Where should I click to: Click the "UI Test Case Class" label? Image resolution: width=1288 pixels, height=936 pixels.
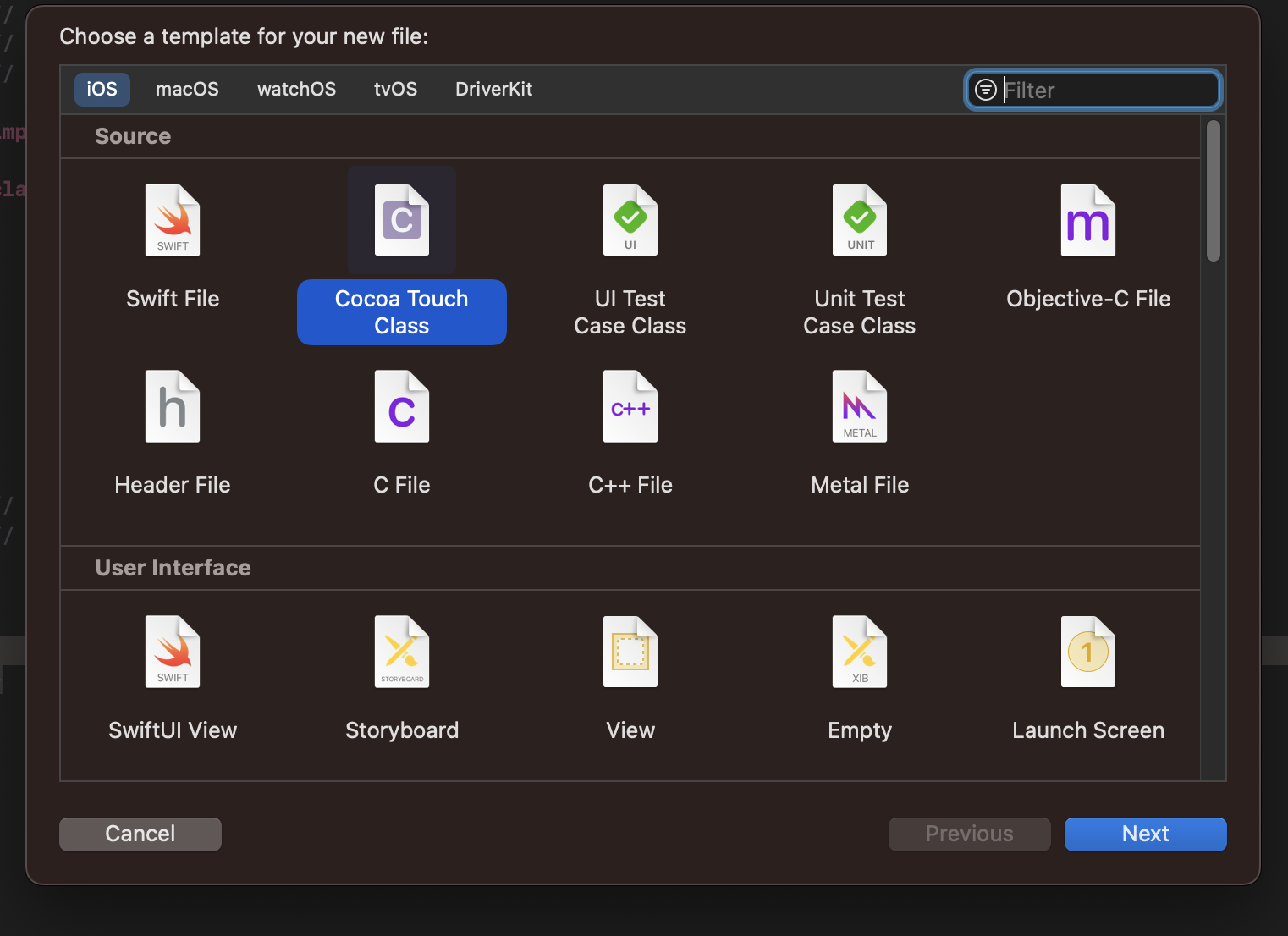tap(630, 312)
